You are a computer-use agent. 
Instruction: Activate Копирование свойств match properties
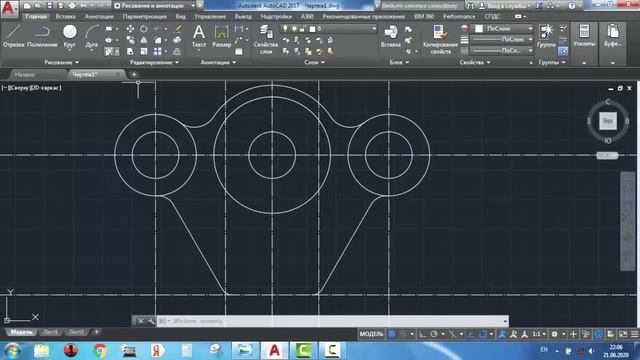[440, 39]
